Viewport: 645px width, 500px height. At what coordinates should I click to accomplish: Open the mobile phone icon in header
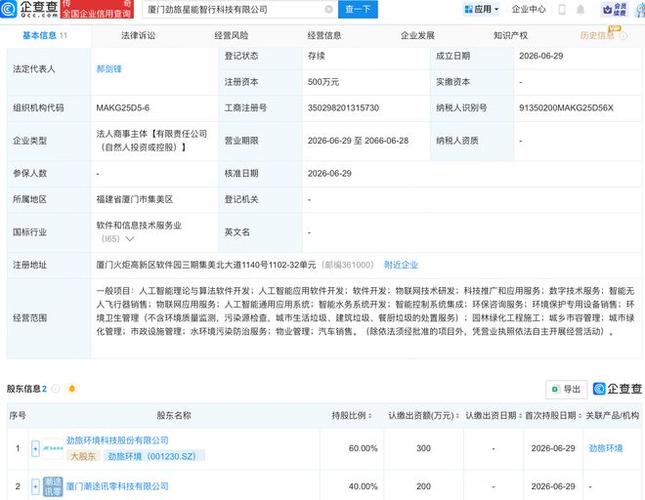562,9
